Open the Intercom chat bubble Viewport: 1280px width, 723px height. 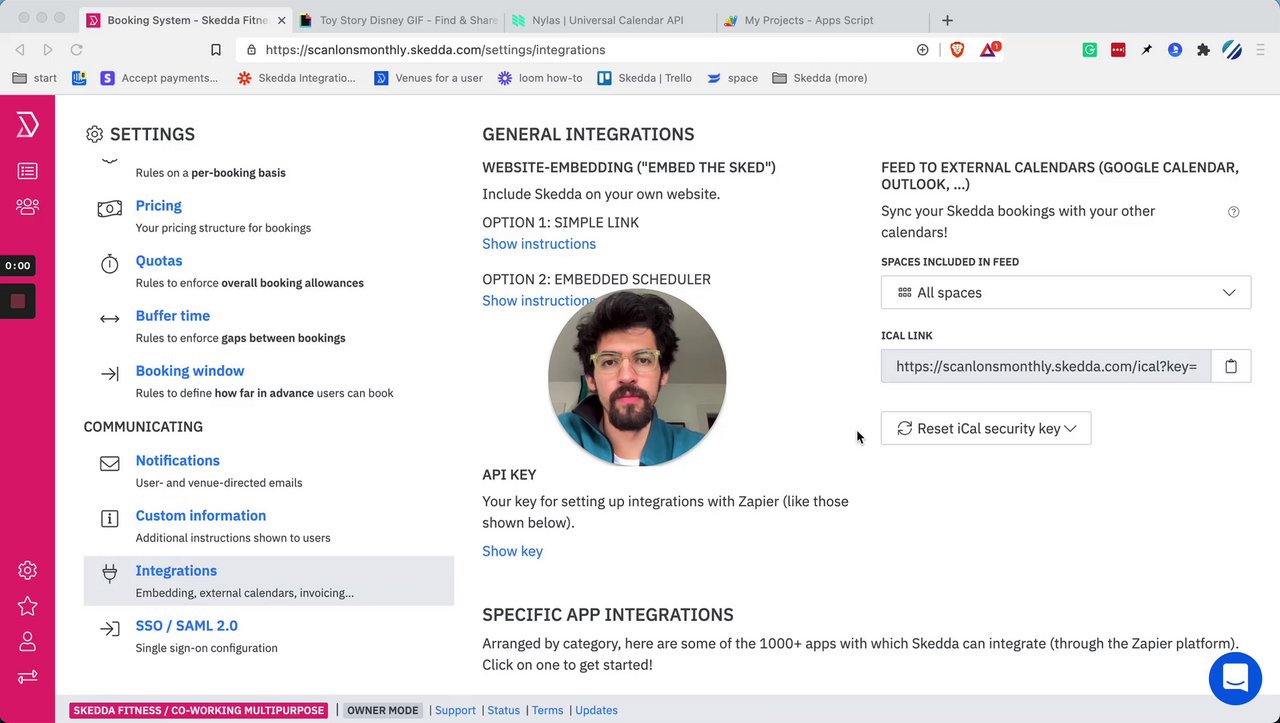tap(1235, 678)
